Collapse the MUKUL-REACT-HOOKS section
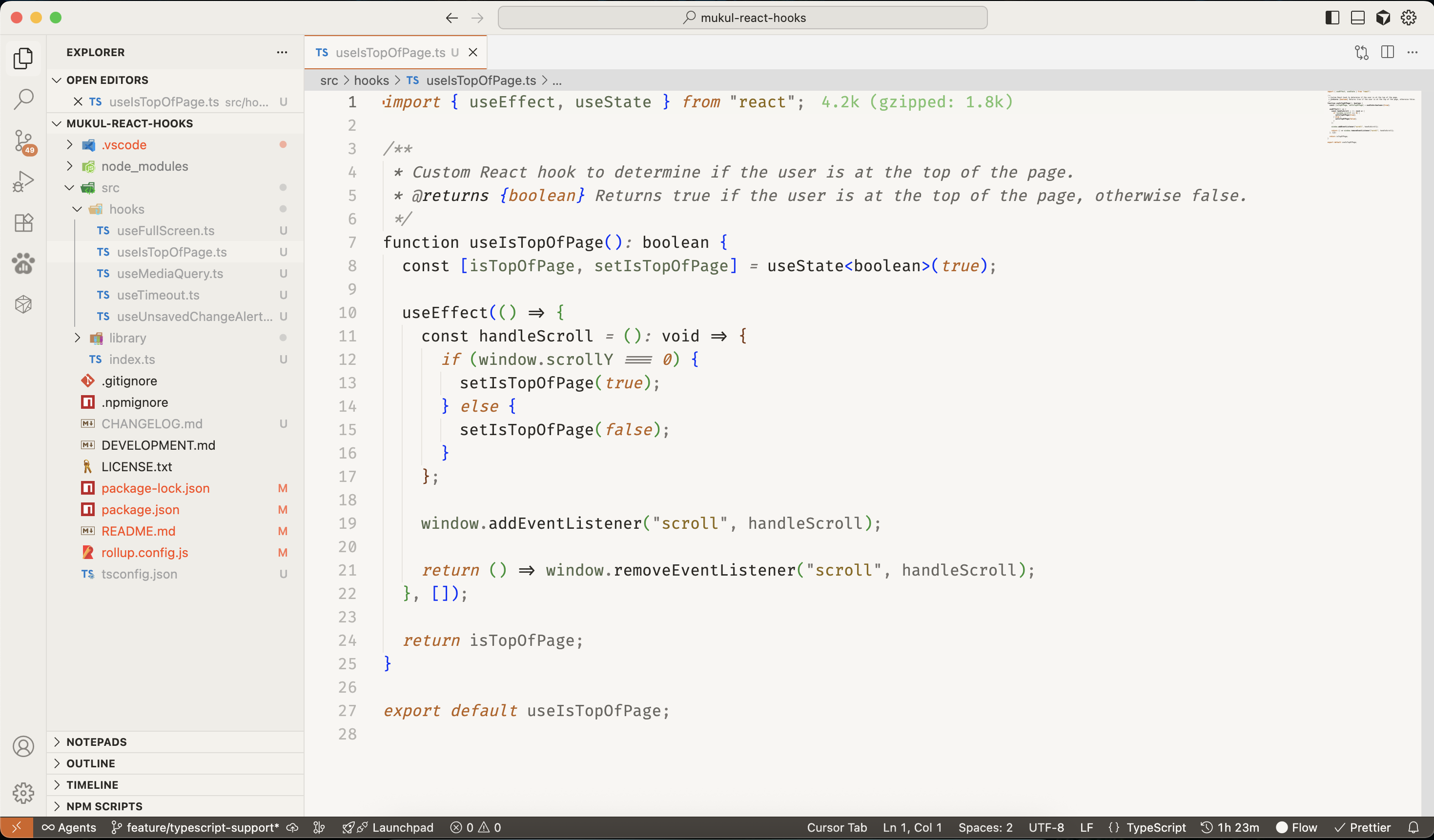1434x840 pixels. pos(175,123)
